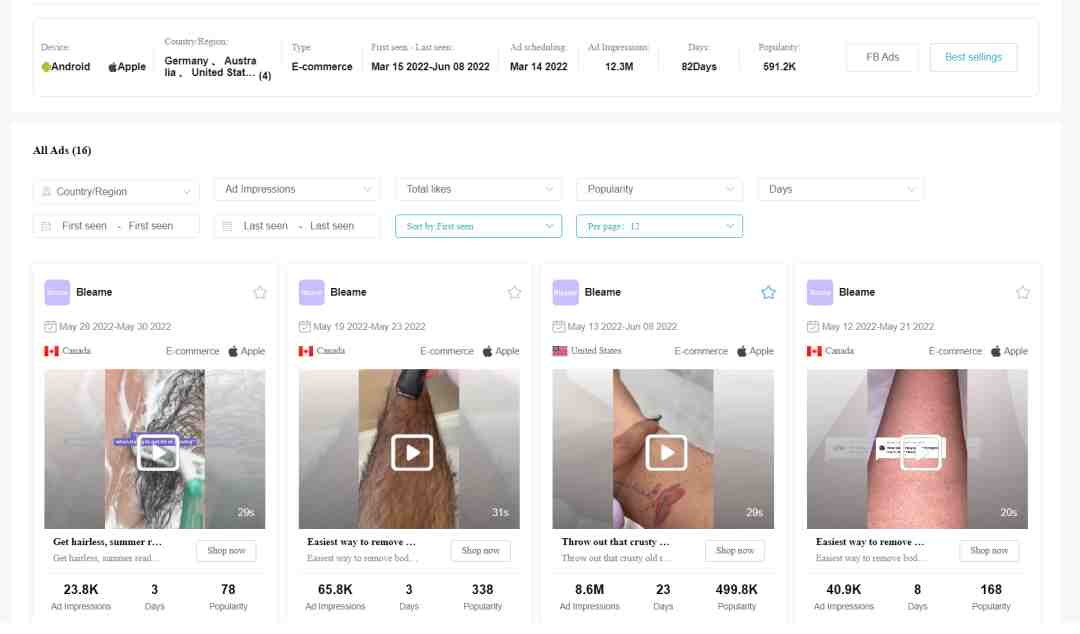Click the 65.8K Ad Impressions value
This screenshot has width=1080, height=634.
click(x=335, y=590)
